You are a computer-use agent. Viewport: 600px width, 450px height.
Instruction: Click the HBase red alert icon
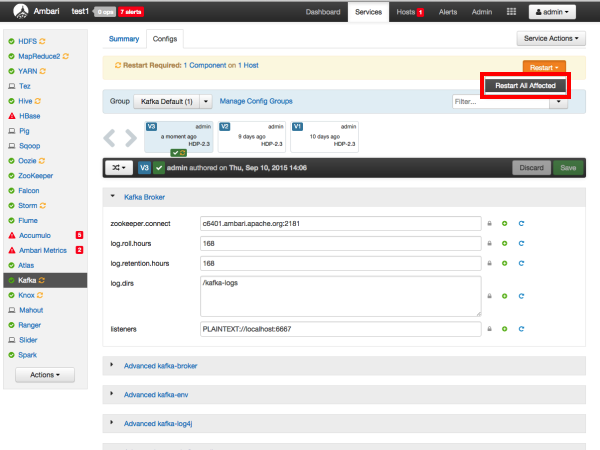12,116
